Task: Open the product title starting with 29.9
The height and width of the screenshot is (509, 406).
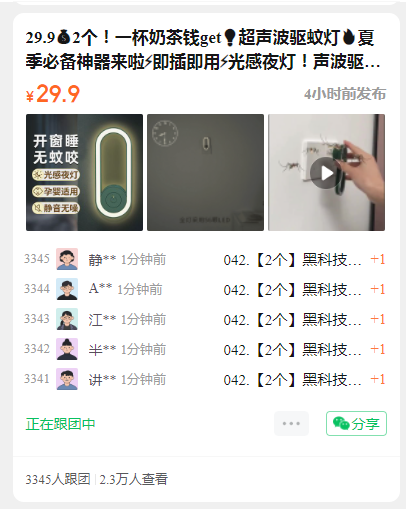Action: pos(203,50)
